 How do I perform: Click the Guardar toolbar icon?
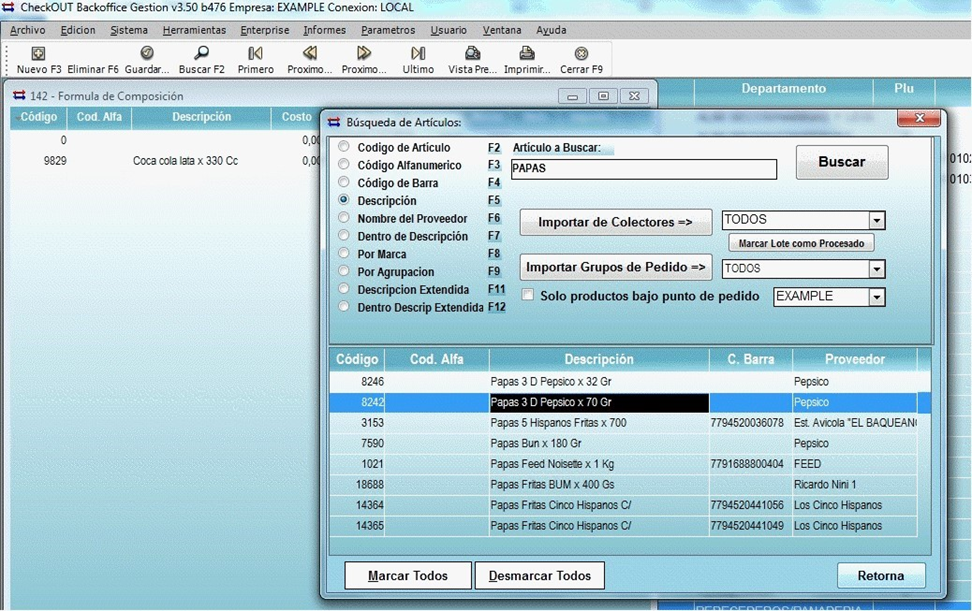[147, 53]
